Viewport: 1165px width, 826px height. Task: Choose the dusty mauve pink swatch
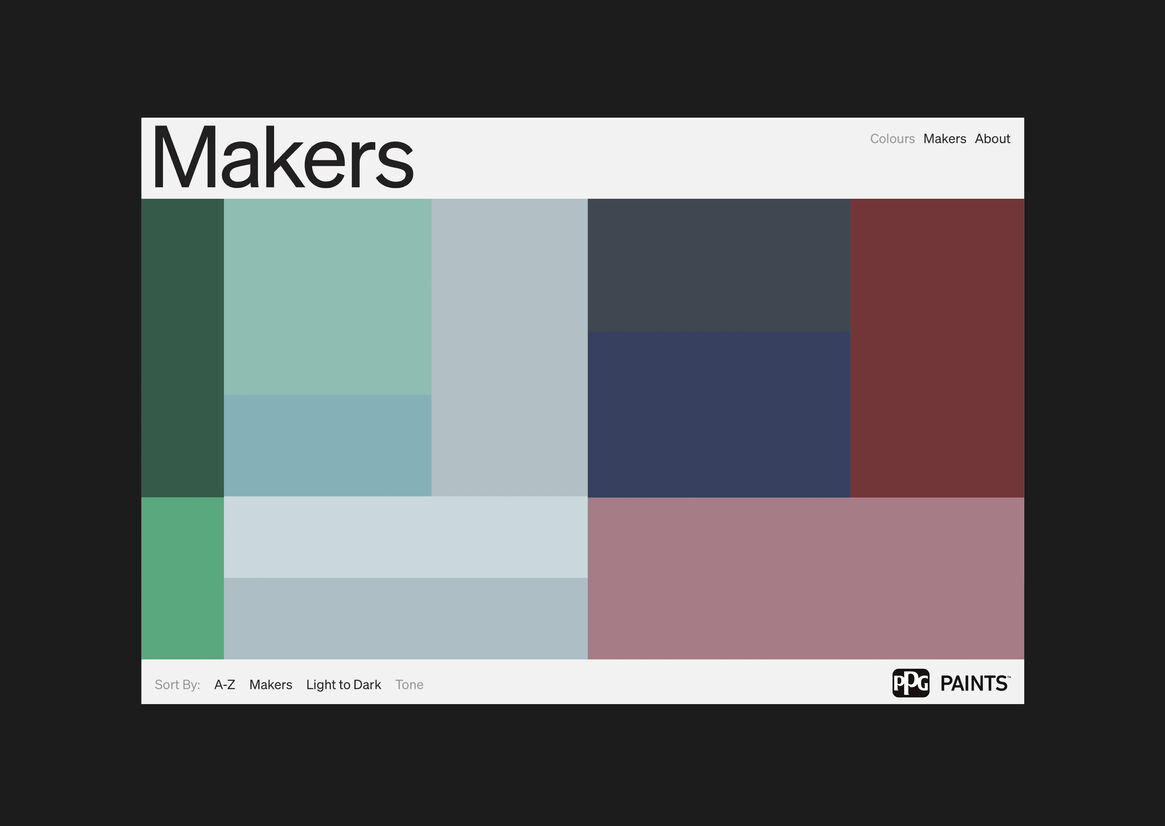(x=805, y=578)
